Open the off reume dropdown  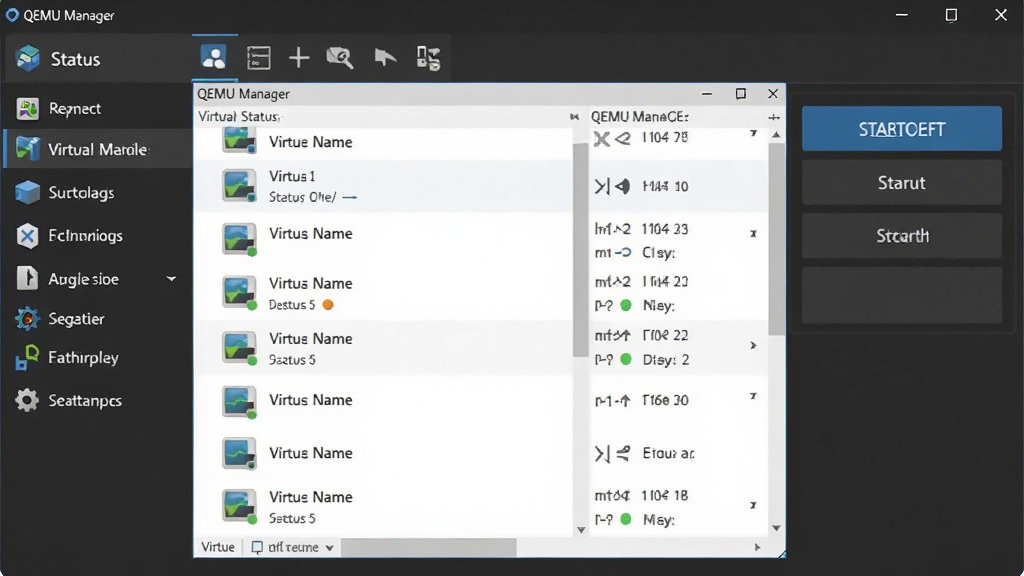point(293,547)
